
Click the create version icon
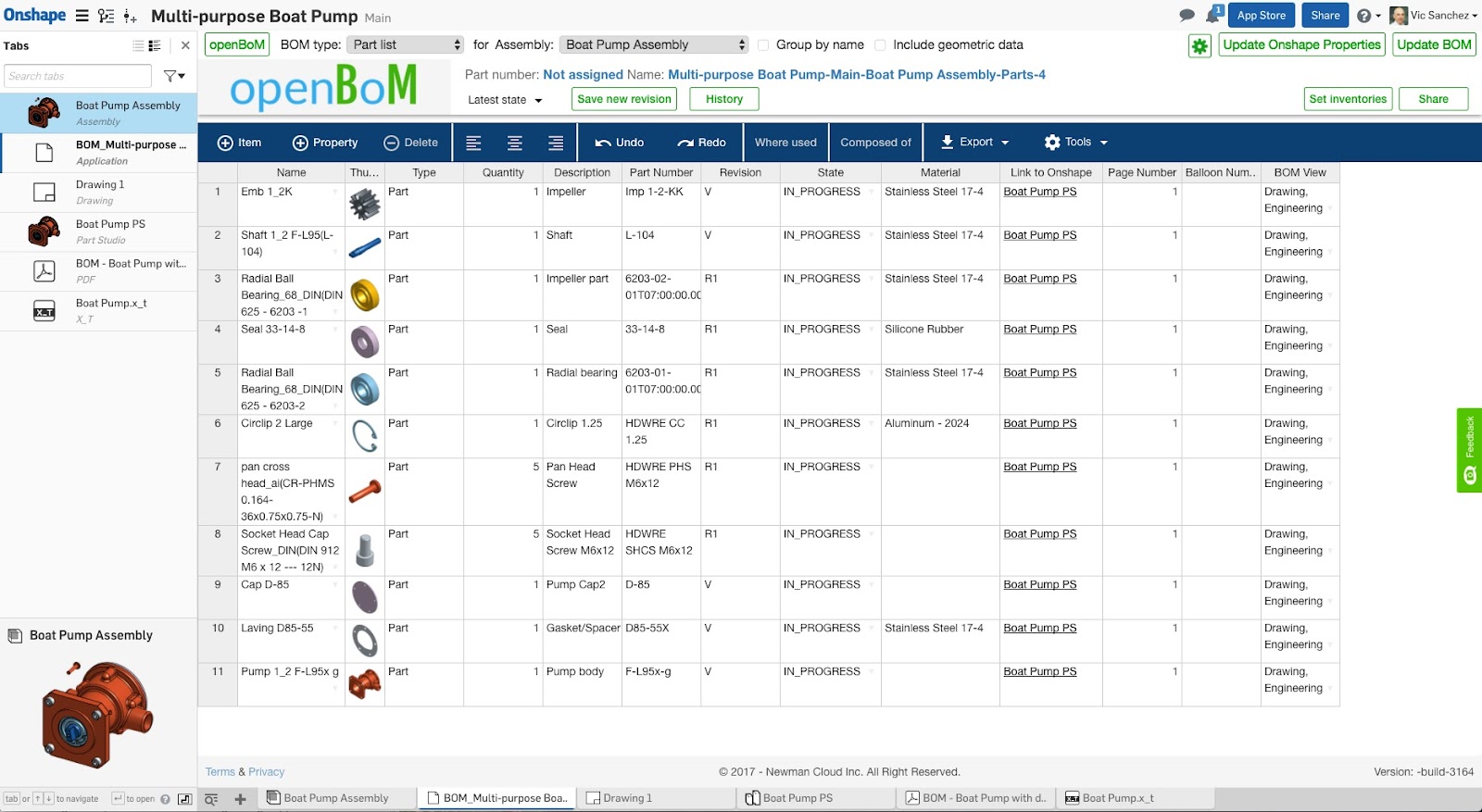130,16
